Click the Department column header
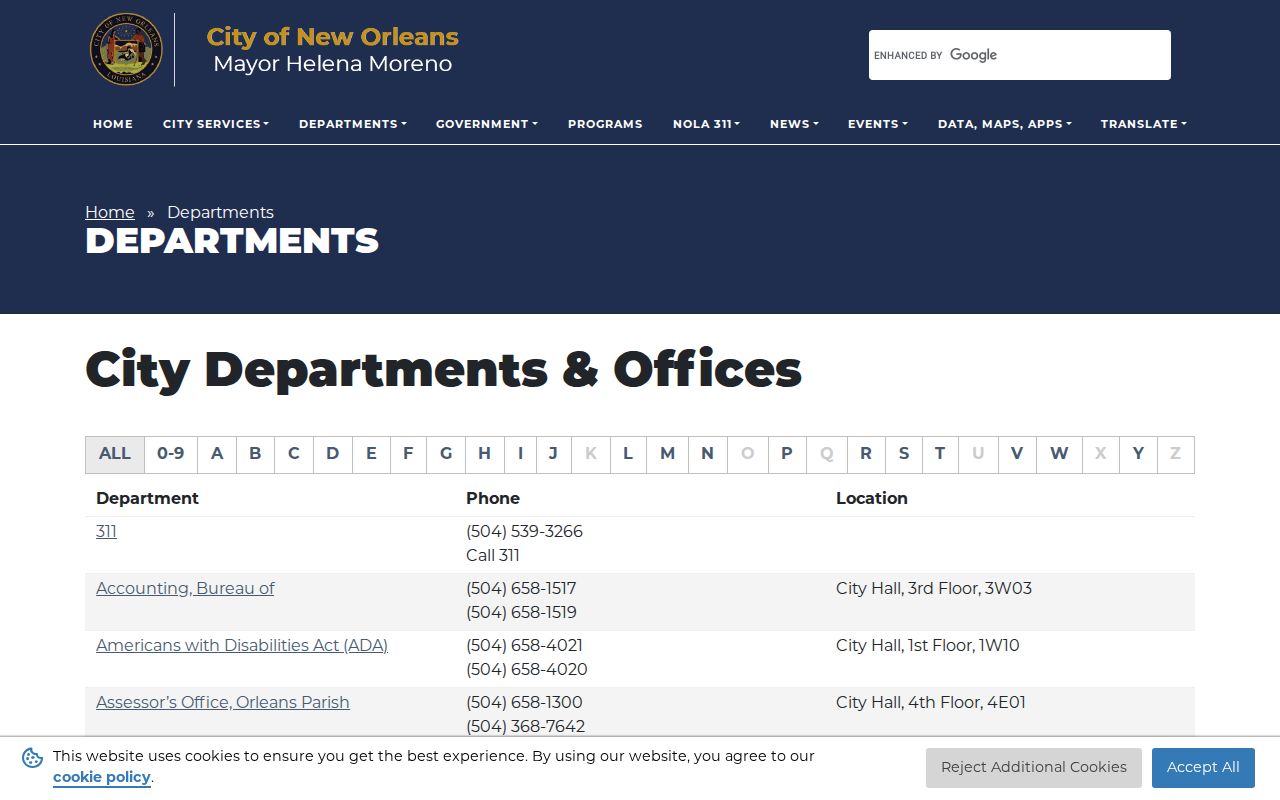 pyautogui.click(x=147, y=498)
